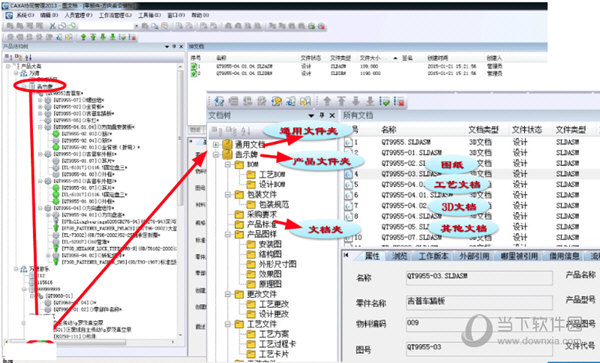
Task: Select the 设计BOM folder
Action: tap(266, 185)
